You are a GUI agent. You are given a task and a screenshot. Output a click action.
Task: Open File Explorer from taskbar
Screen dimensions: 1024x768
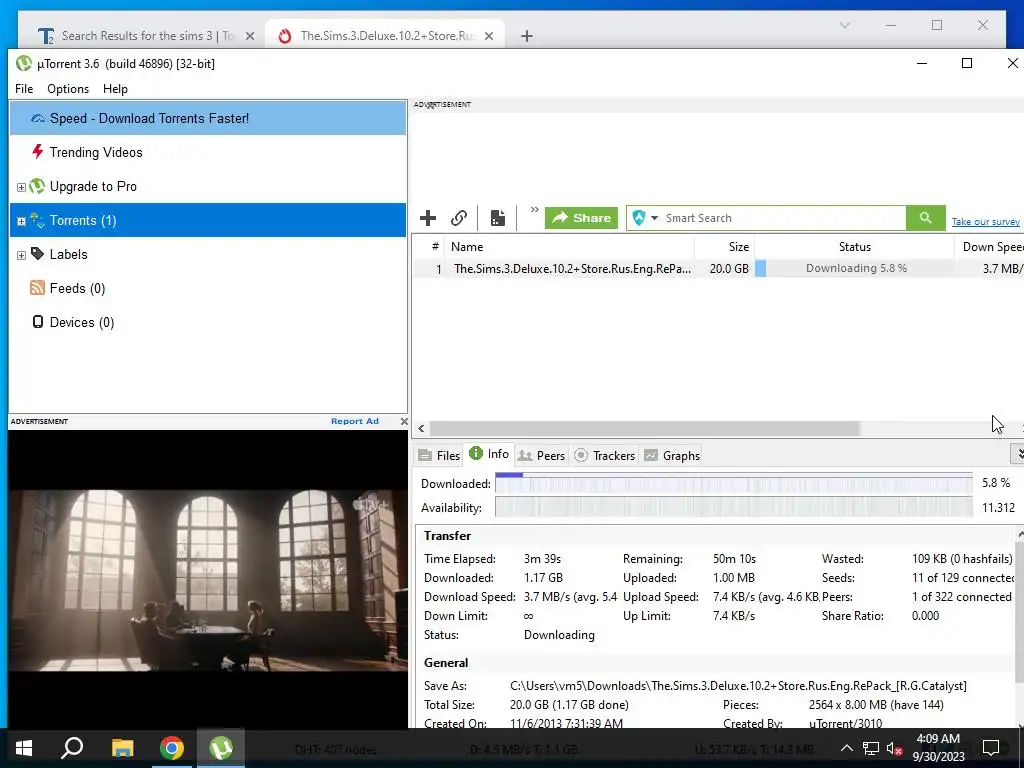pyautogui.click(x=122, y=748)
